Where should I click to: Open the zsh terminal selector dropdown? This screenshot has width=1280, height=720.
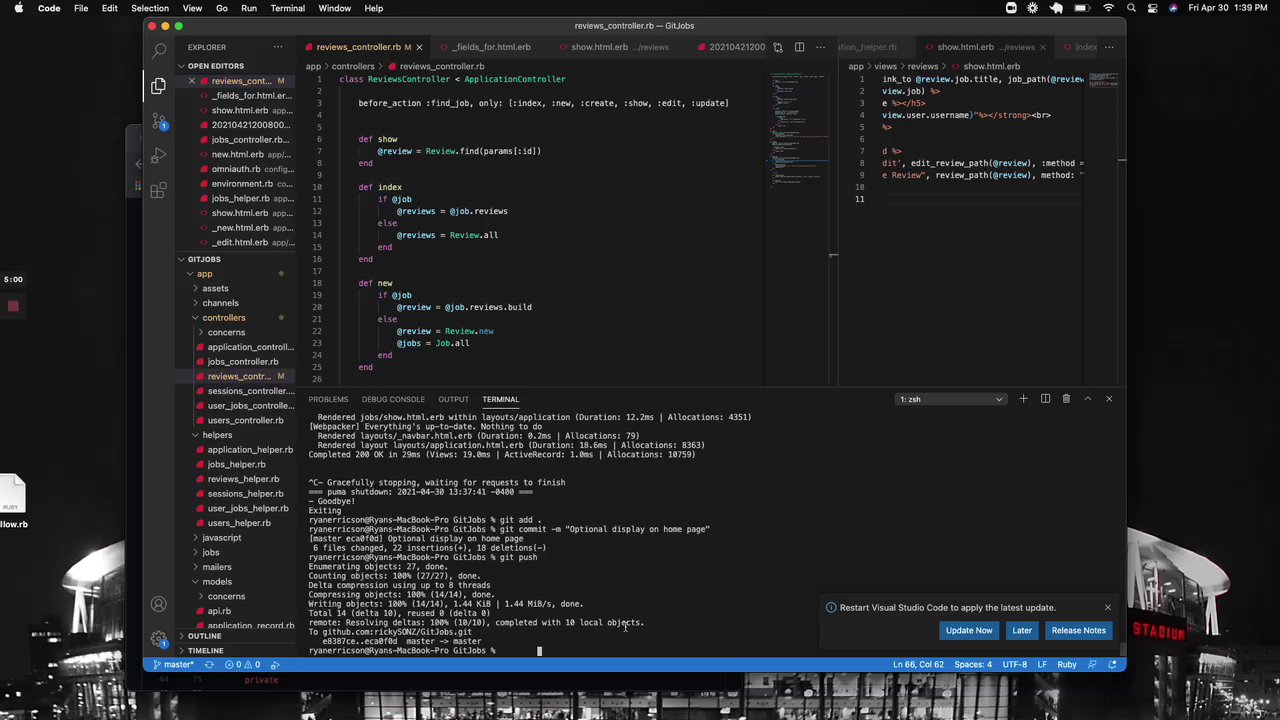[x=950, y=399]
